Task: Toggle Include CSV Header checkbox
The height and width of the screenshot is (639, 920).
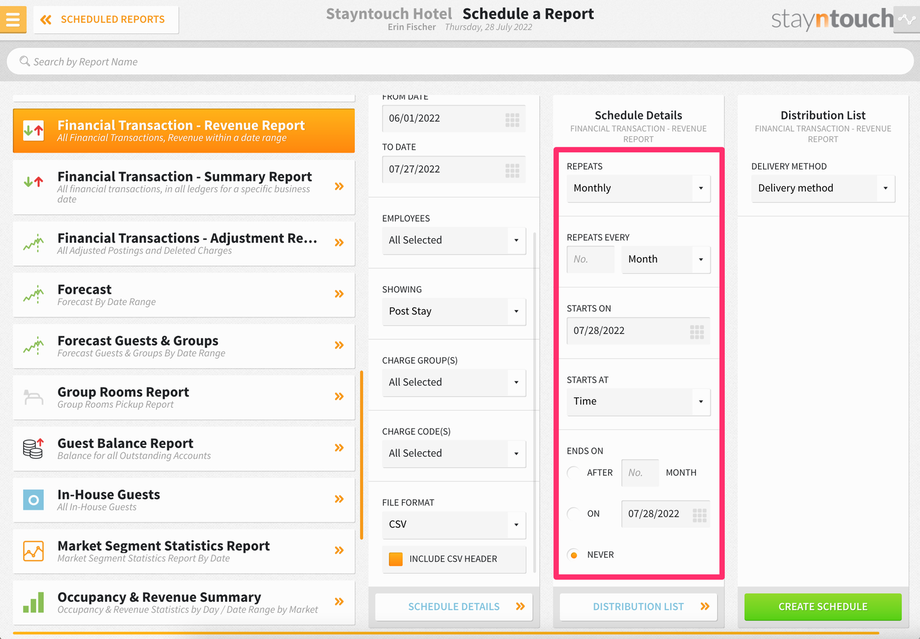Action: point(395,559)
